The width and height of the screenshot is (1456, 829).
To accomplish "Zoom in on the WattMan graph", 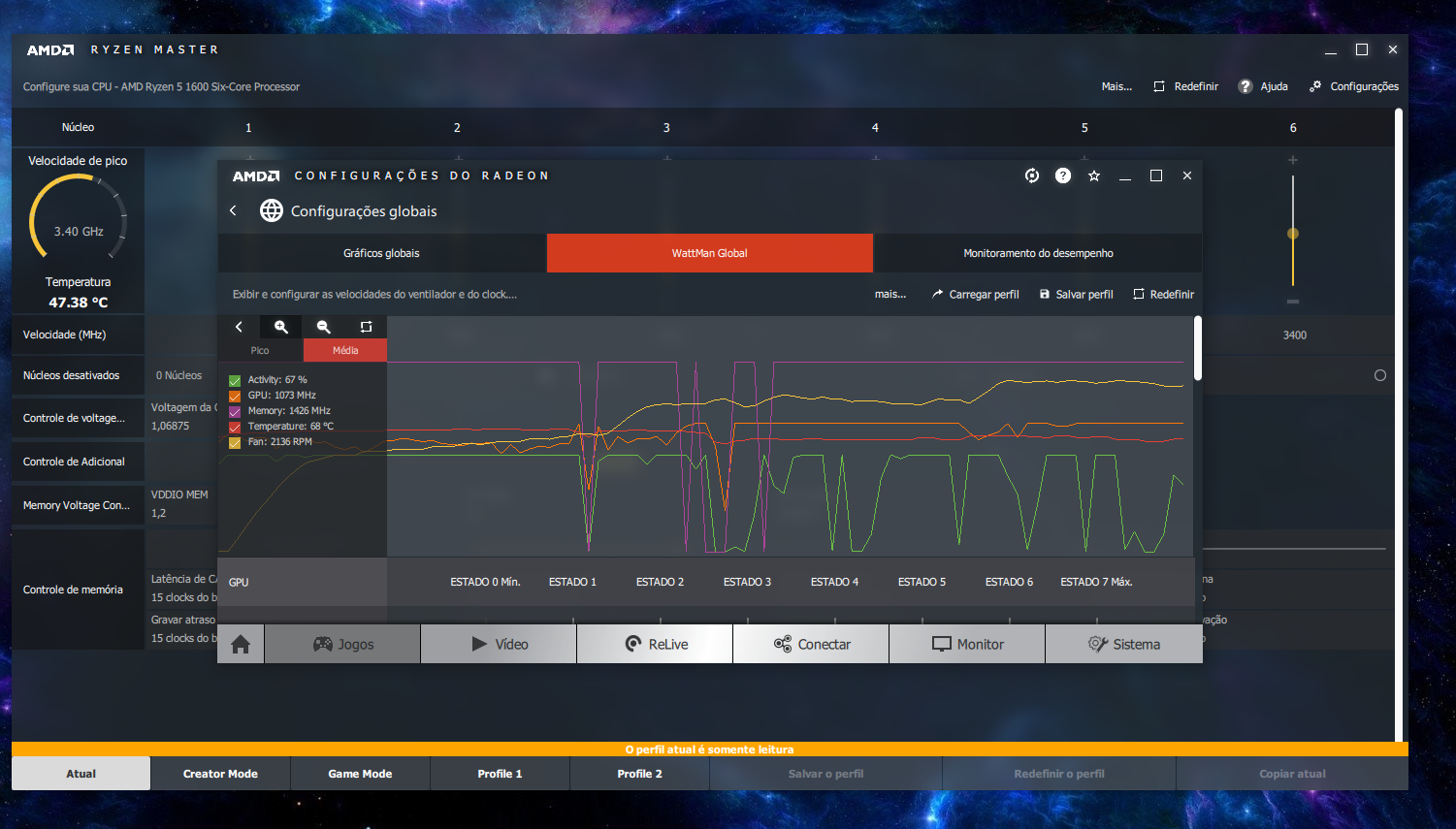I will click(x=281, y=327).
